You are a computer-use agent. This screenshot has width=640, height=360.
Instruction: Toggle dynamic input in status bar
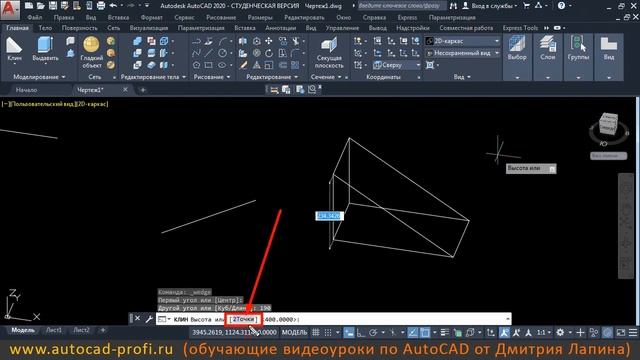pos(349,333)
